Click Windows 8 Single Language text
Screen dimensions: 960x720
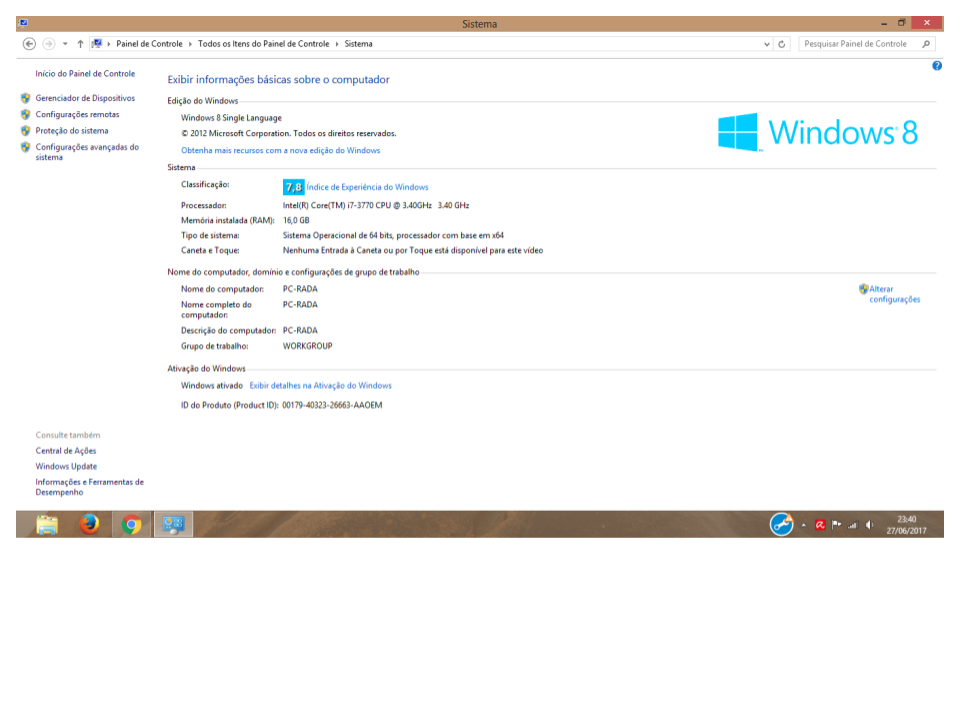[x=231, y=118]
